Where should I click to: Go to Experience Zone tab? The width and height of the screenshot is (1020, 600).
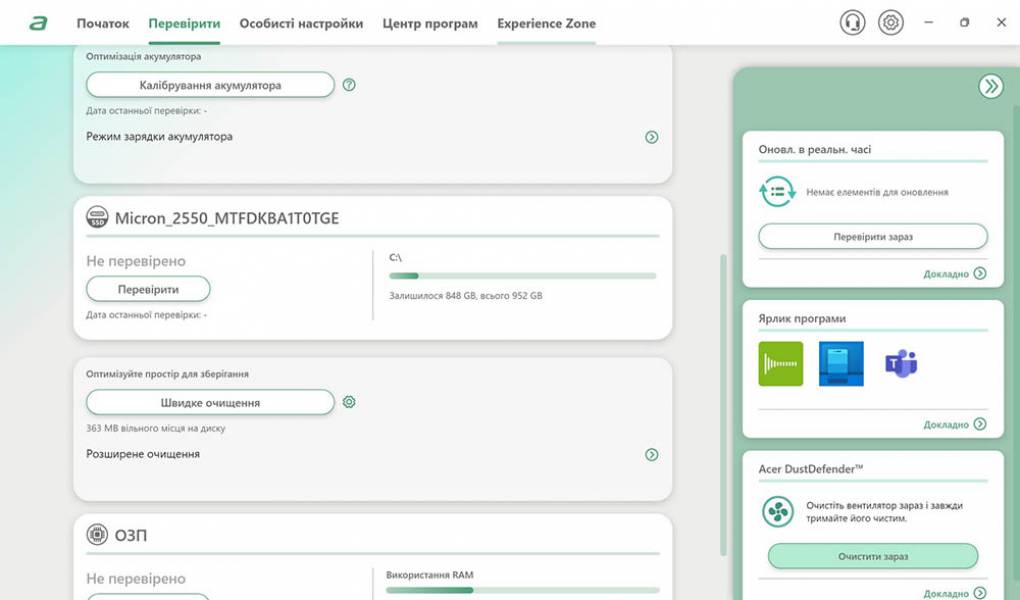546,23
